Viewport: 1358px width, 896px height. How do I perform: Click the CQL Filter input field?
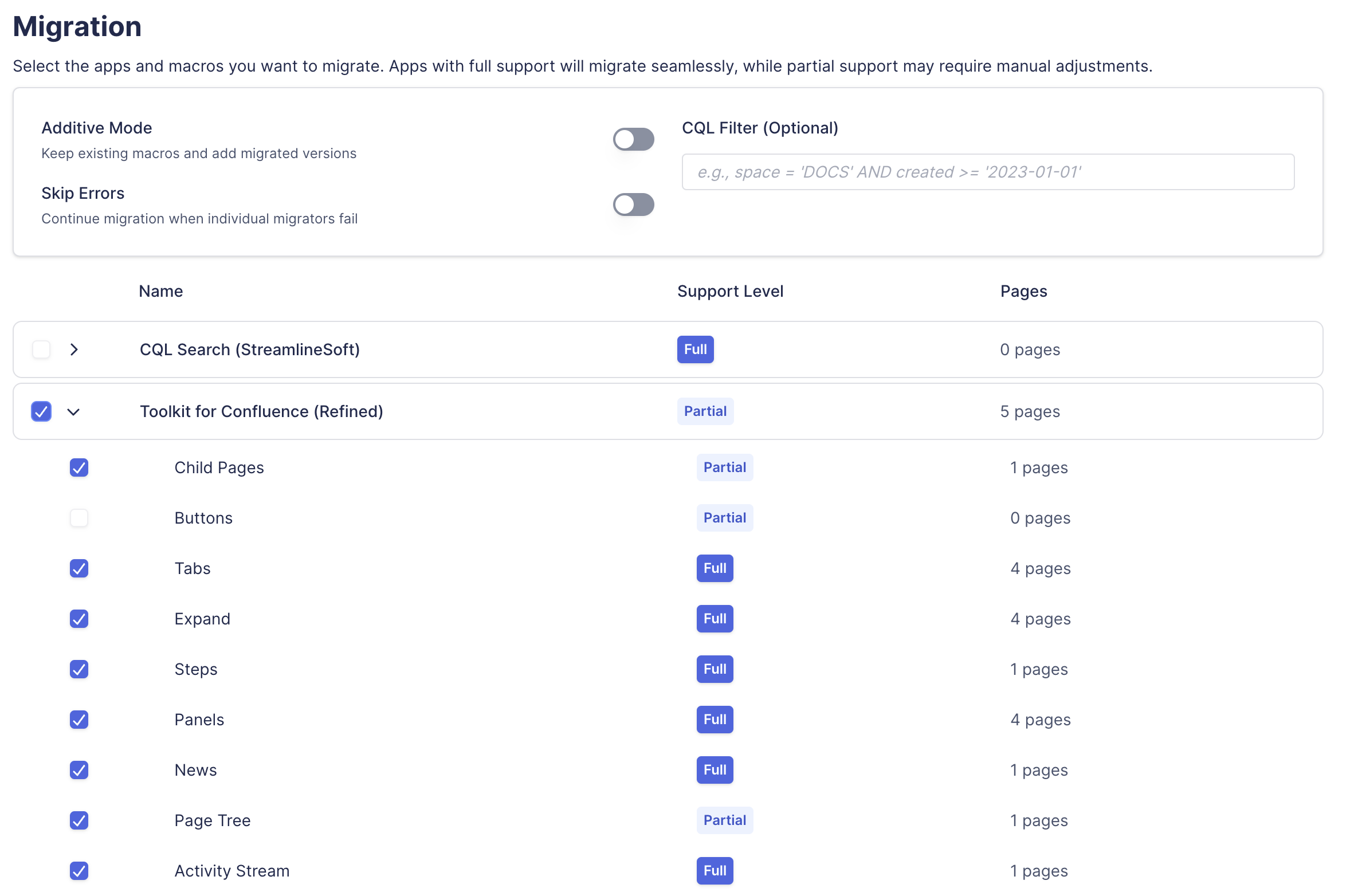[987, 172]
